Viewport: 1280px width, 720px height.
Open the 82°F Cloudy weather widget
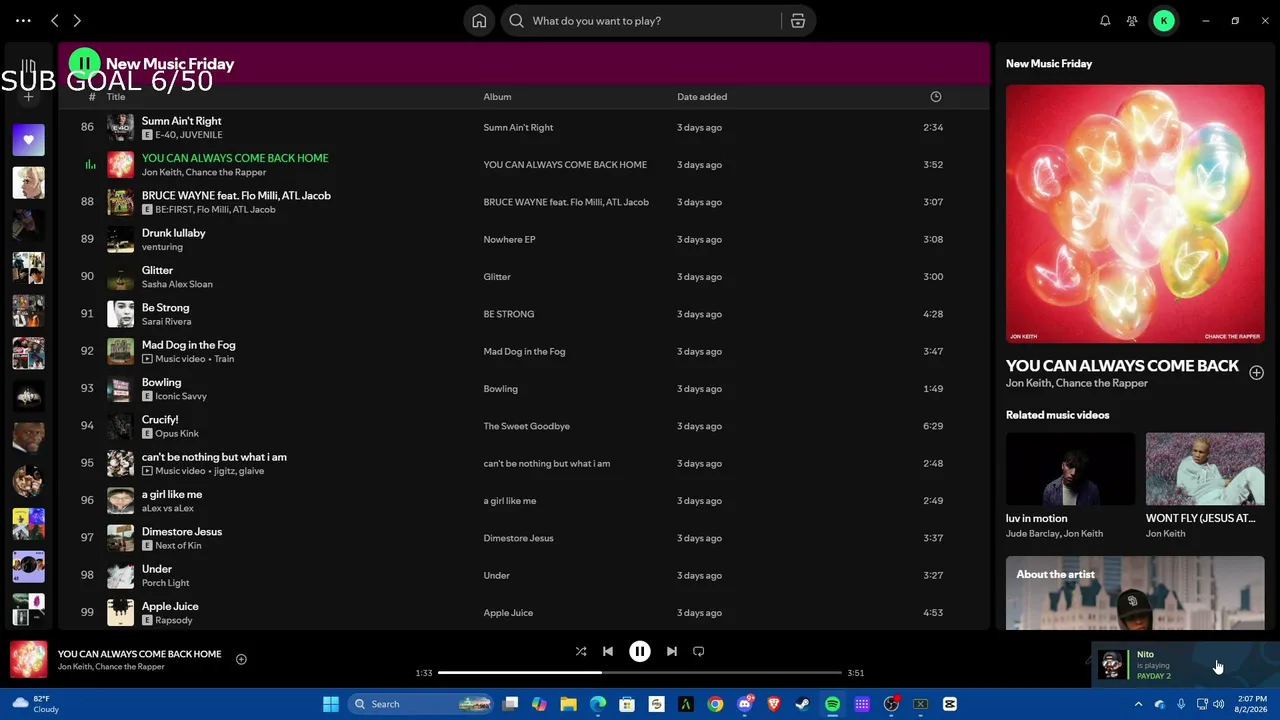pos(35,704)
